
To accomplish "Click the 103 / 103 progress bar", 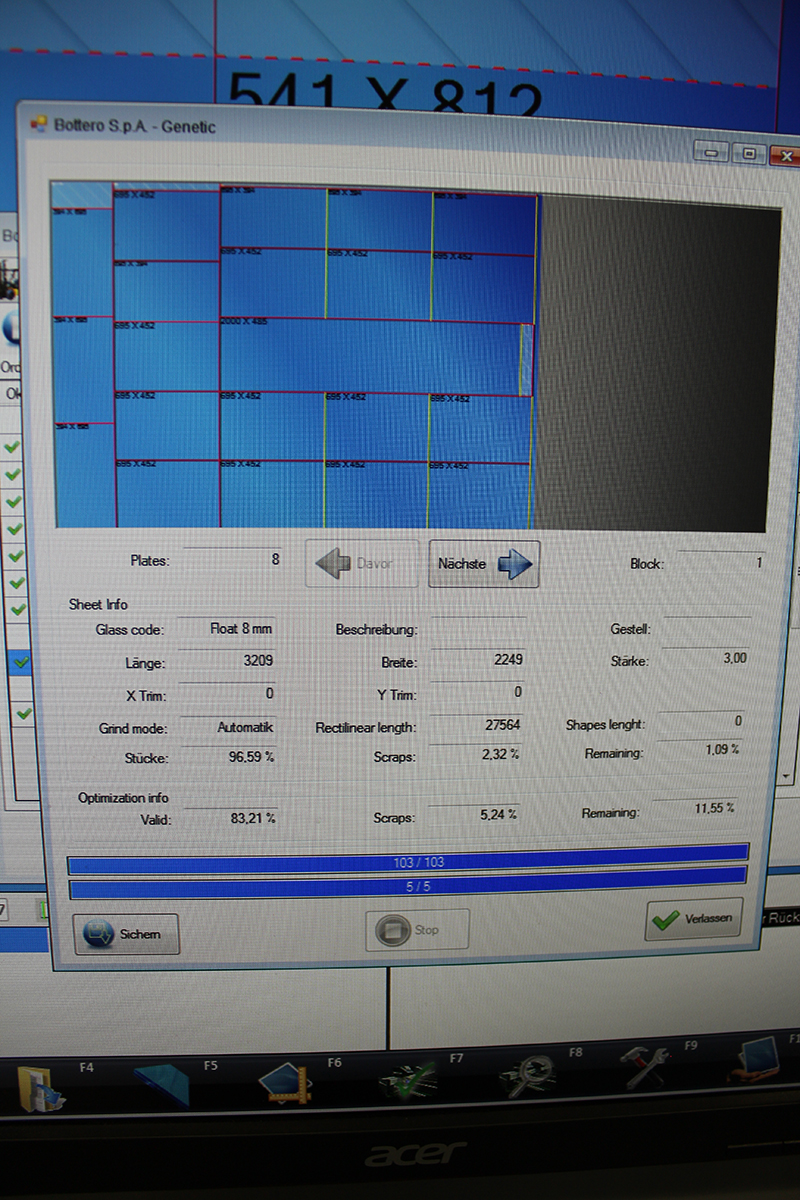I will point(407,858).
